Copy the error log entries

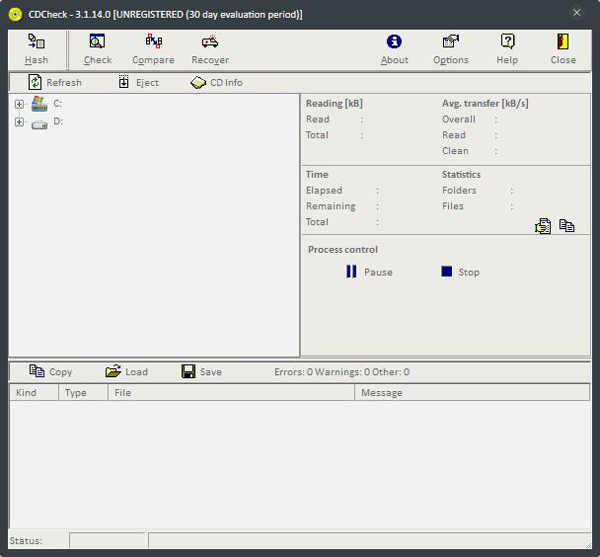[51, 371]
